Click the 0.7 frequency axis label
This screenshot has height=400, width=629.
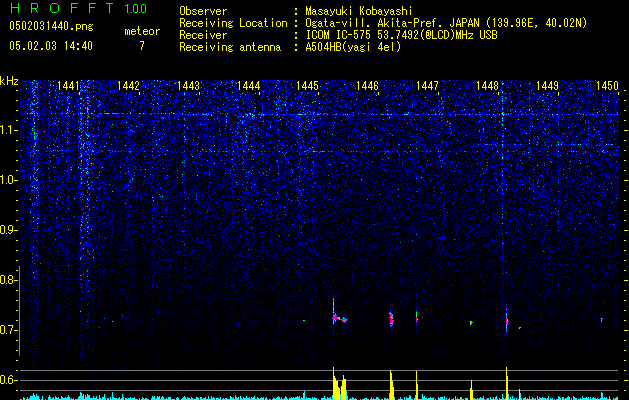coord(7,330)
